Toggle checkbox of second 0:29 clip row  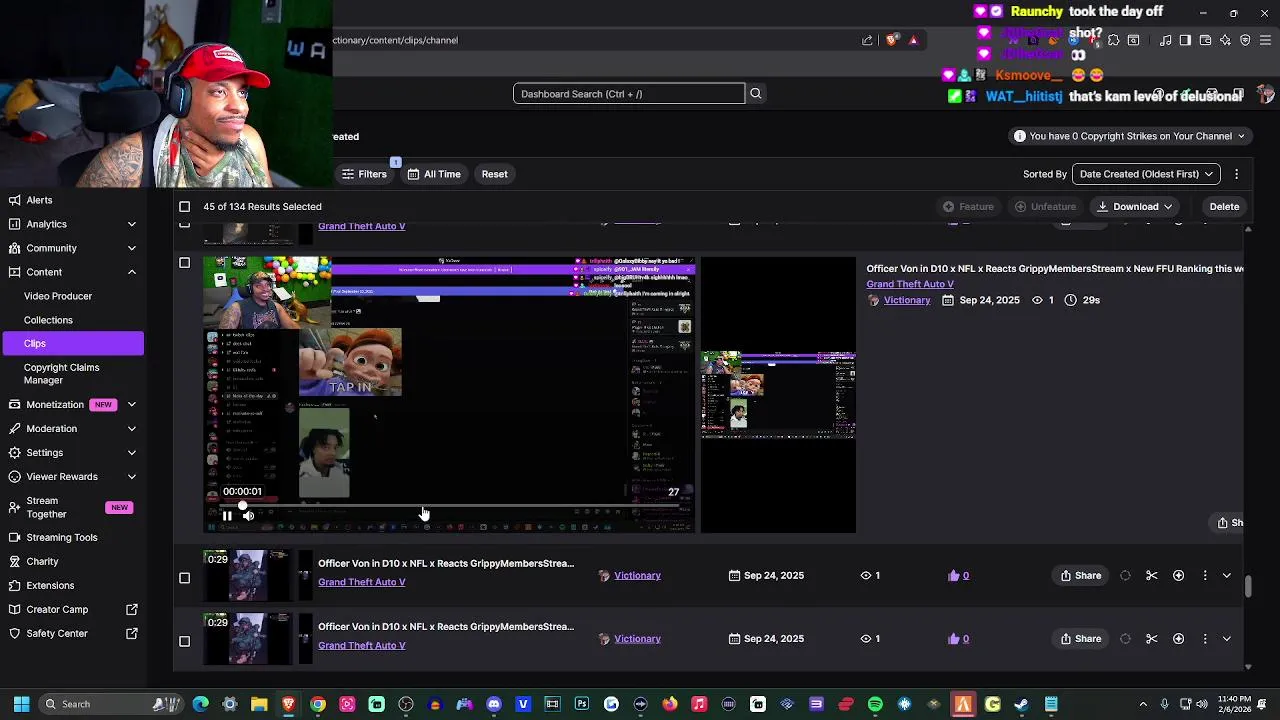click(x=184, y=641)
